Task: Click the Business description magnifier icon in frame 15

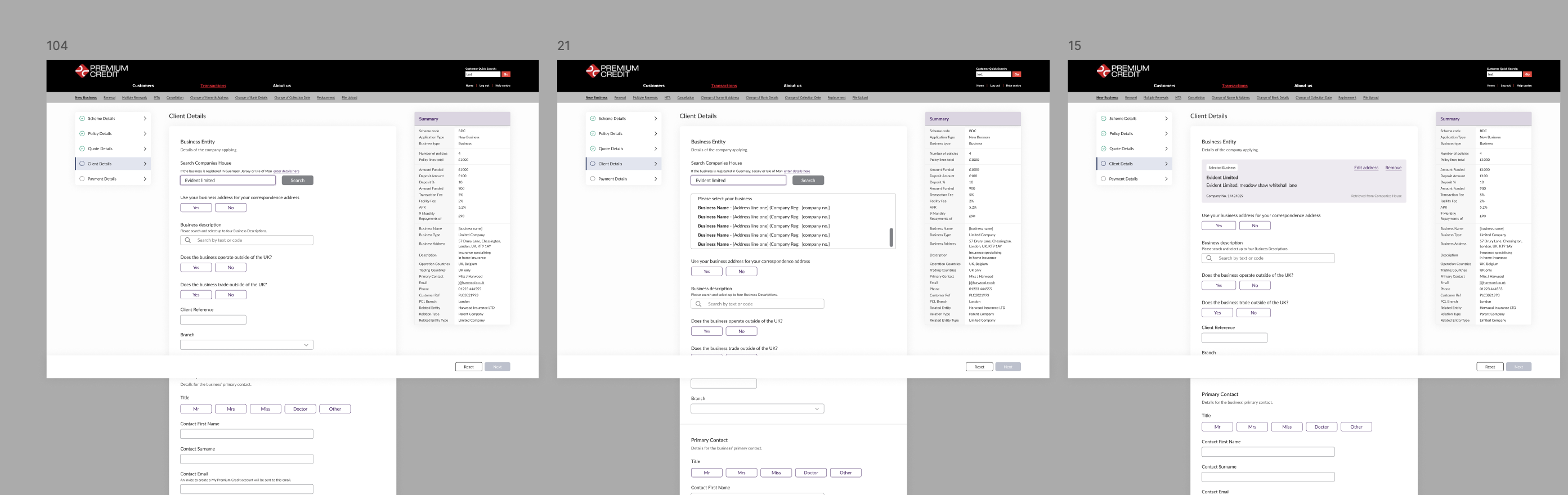Action: click(1209, 258)
